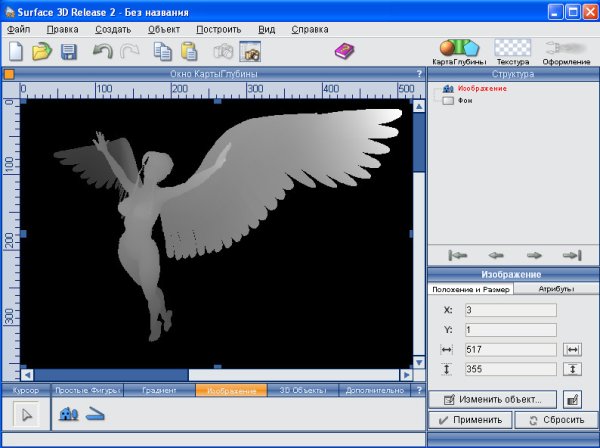Click the fit-to-height button beside 355
This screenshot has width=600, height=448.
pos(573,370)
